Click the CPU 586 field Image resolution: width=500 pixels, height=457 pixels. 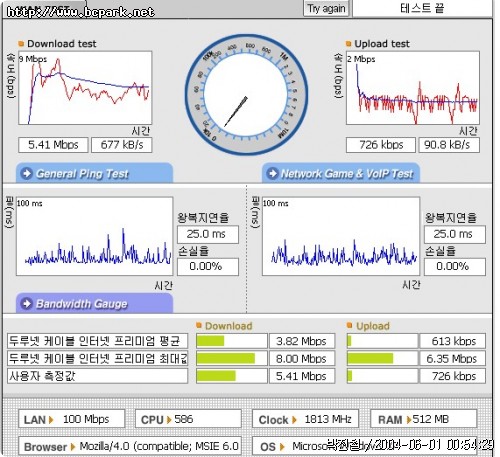(188, 419)
